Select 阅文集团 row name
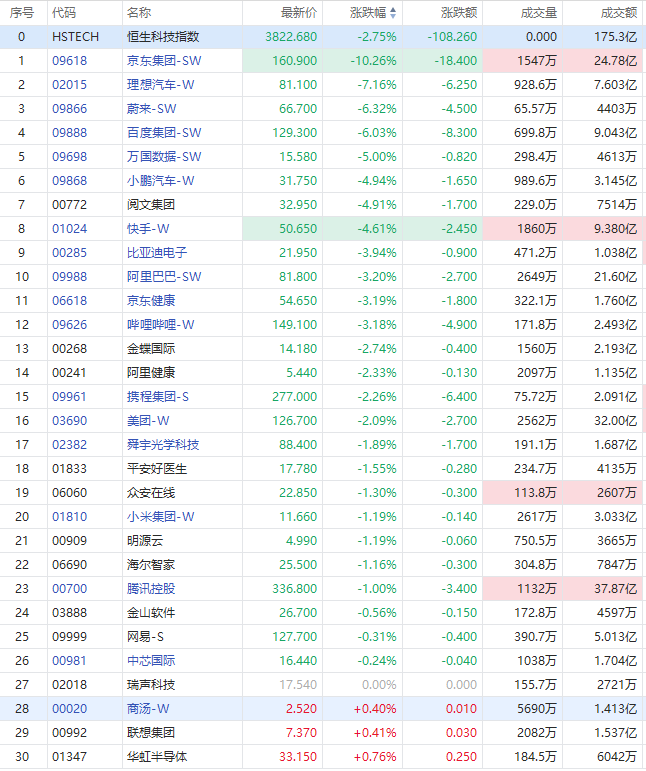 151,205
